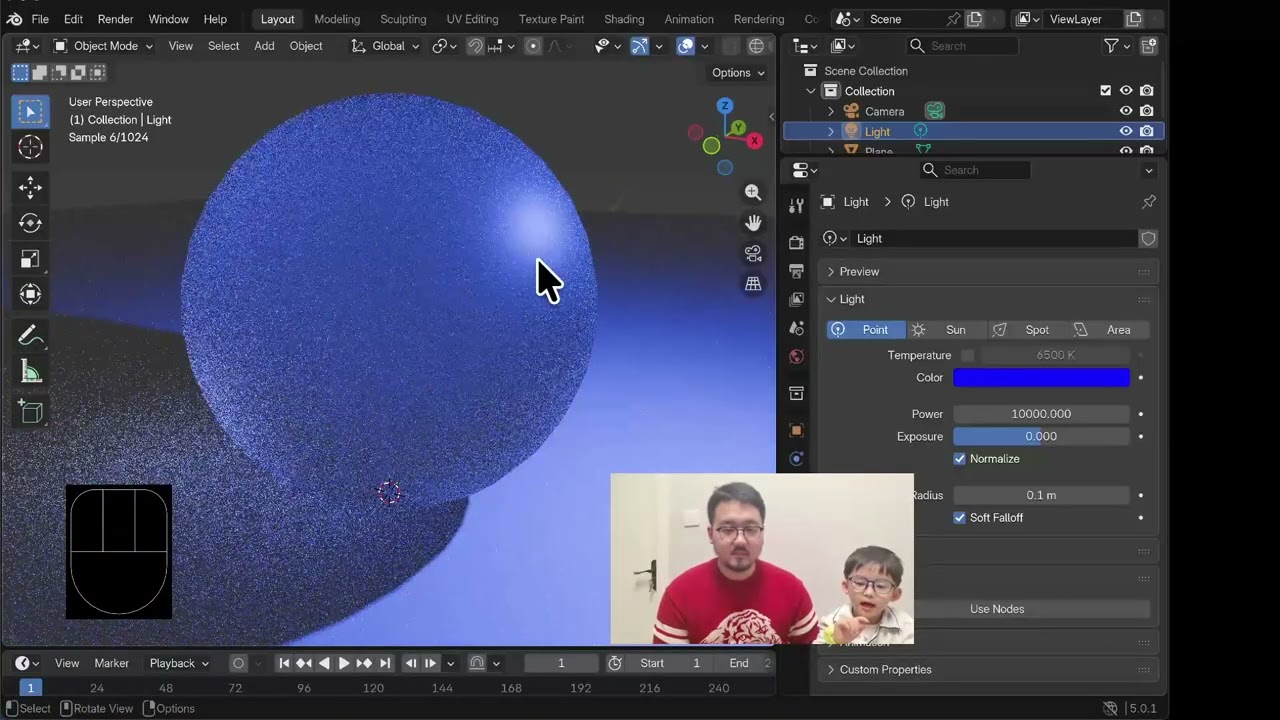Viewport: 1280px width, 720px height.
Task: Click the viewport zoom magnifier icon
Action: (753, 192)
